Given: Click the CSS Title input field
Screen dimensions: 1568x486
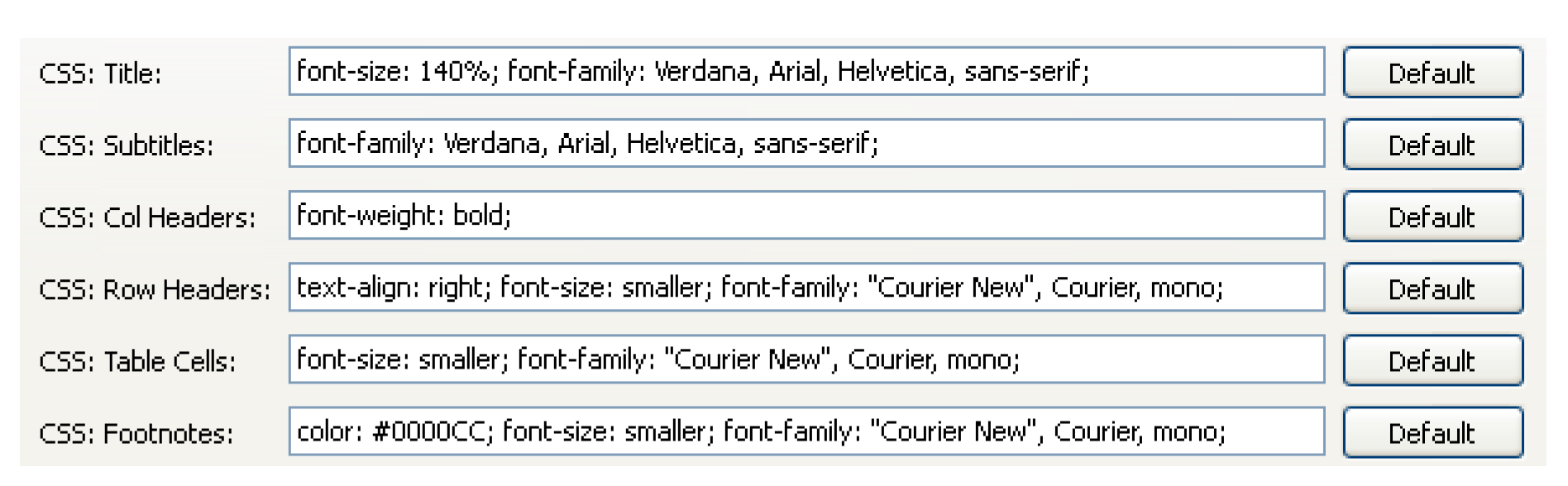Looking at the screenshot, I should click(x=806, y=72).
